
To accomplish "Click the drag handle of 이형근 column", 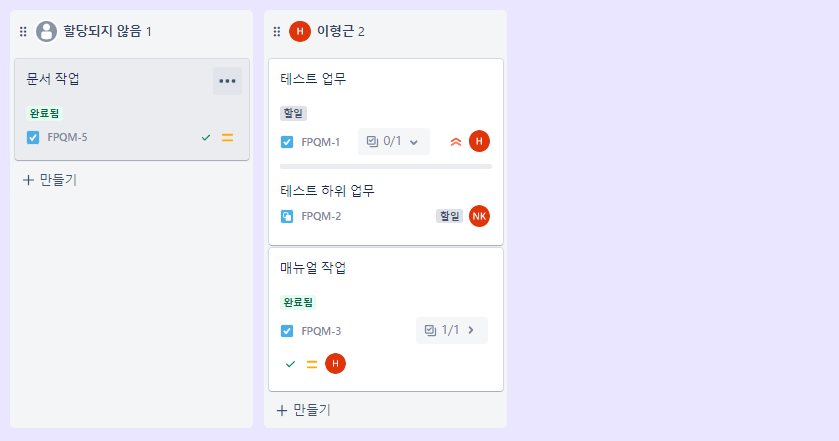I will 277,32.
